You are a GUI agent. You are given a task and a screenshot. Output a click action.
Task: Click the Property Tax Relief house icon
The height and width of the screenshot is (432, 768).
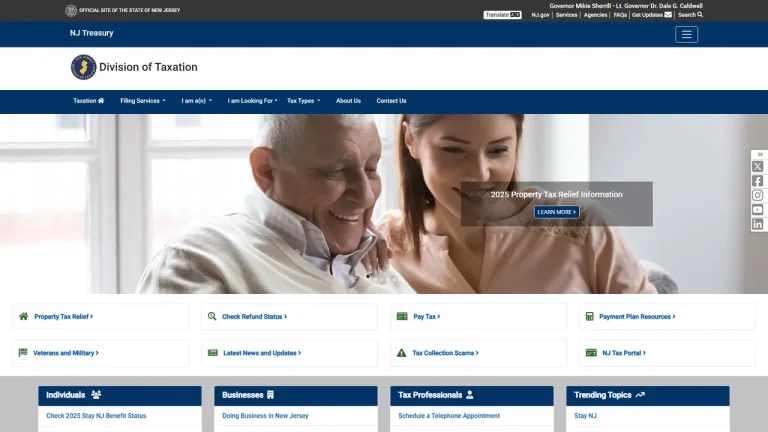[24, 316]
